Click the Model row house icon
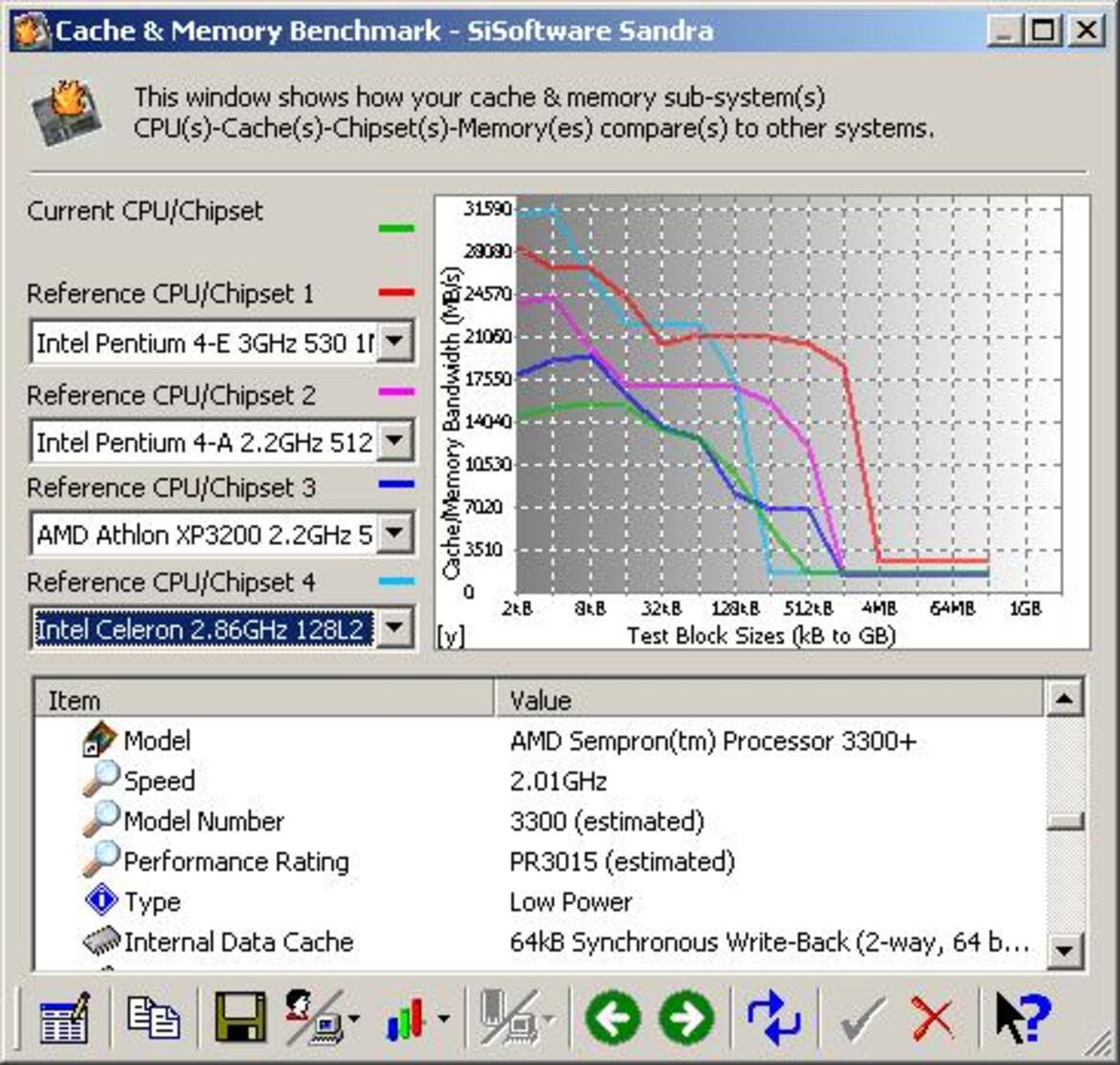The width and height of the screenshot is (1120, 1065). click(100, 739)
